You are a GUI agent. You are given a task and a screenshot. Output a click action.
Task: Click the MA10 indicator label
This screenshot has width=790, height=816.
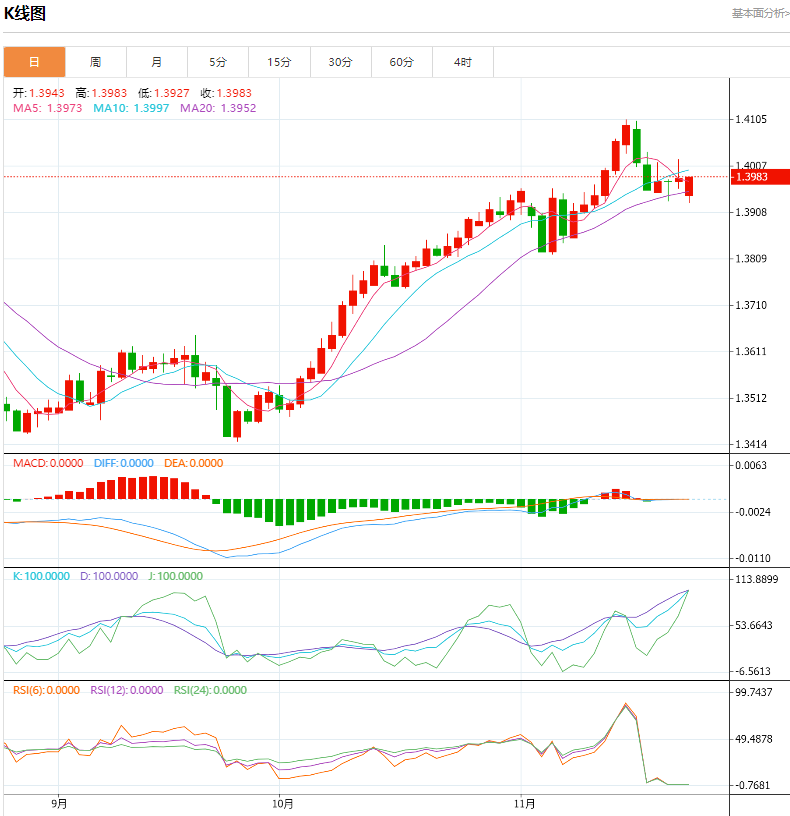pyautogui.click(x=131, y=108)
